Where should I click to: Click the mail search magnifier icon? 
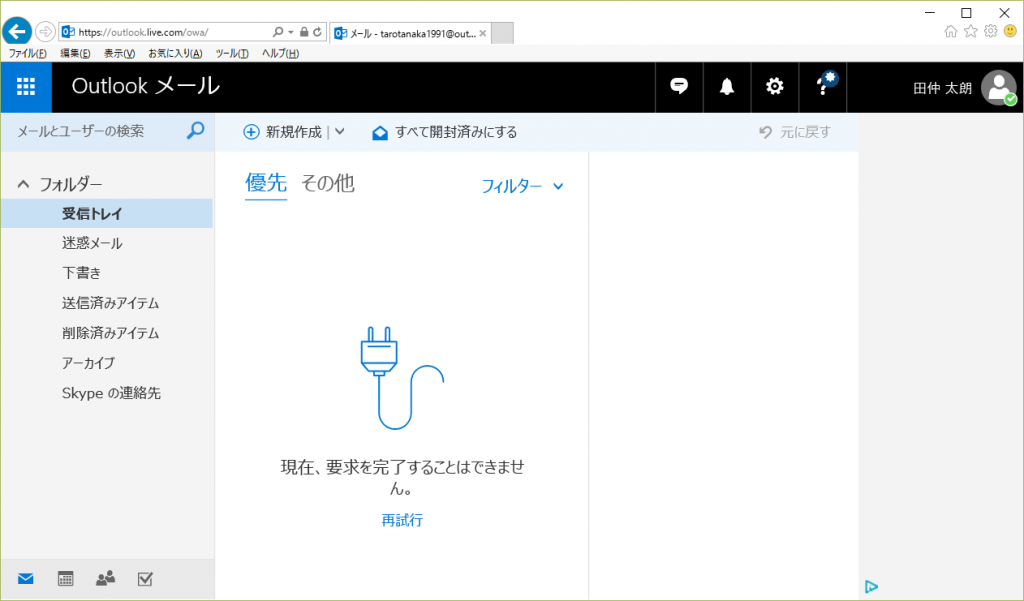[195, 131]
